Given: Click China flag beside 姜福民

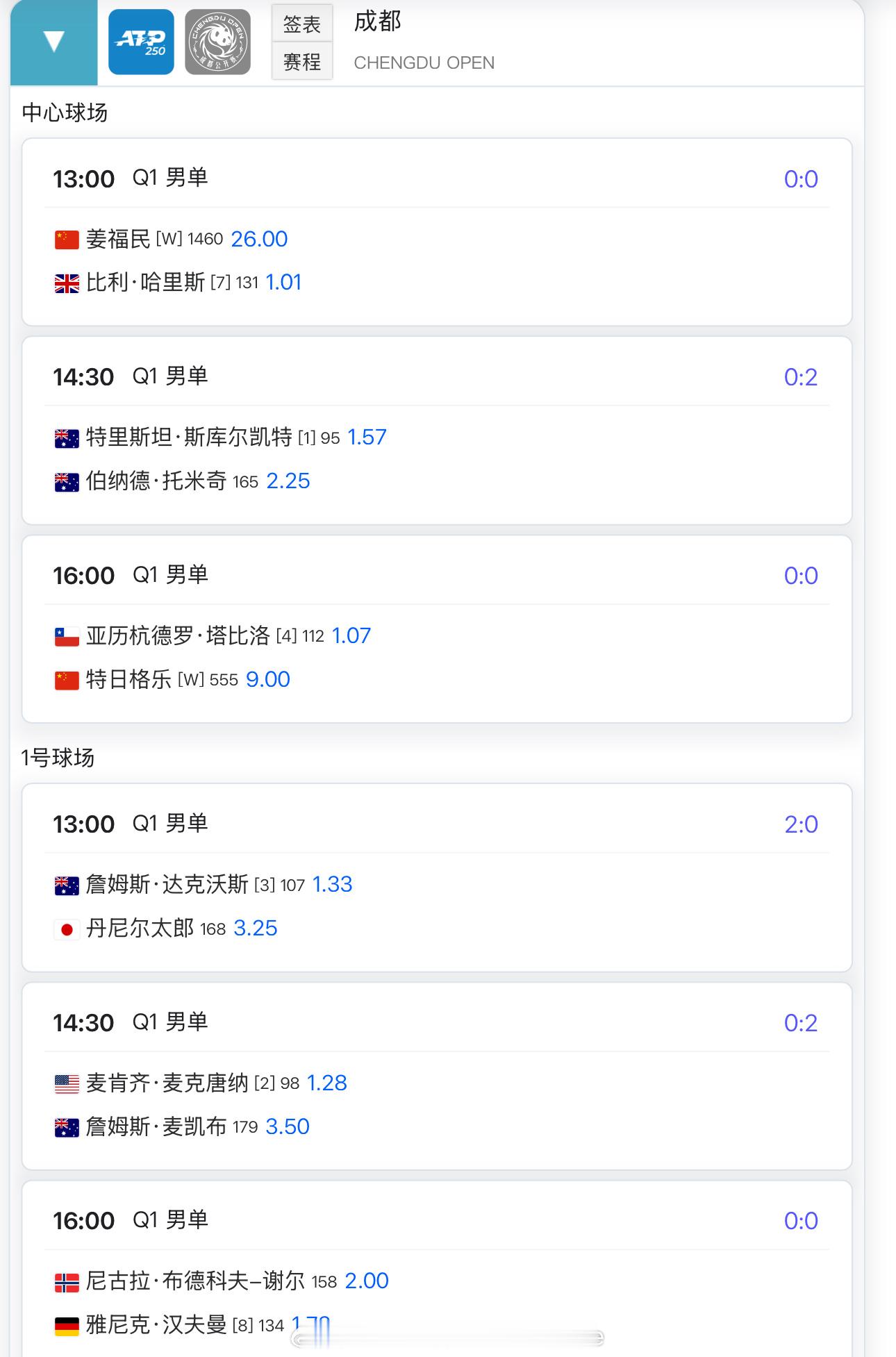Looking at the screenshot, I should click(67, 240).
